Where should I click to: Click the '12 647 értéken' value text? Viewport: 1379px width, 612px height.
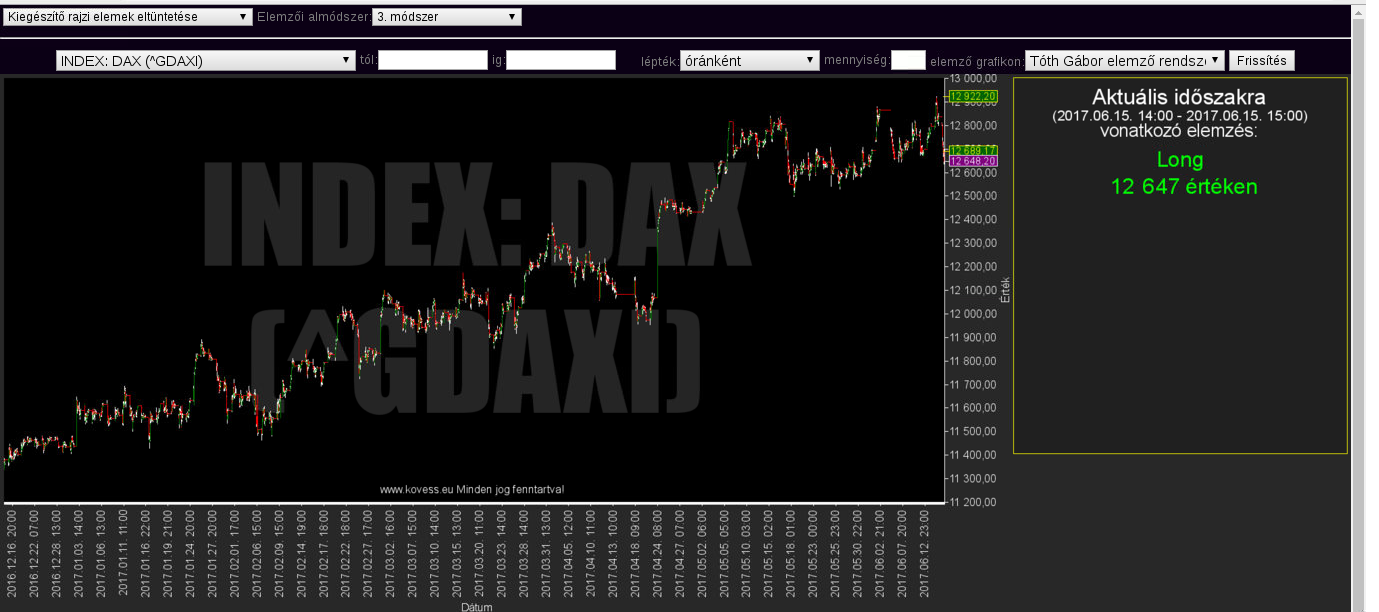(x=1183, y=186)
